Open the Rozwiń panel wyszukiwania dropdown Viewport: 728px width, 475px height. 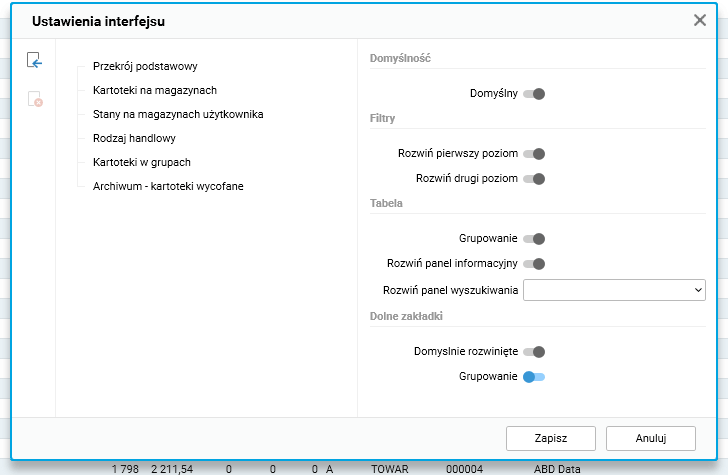pyautogui.click(x=614, y=290)
